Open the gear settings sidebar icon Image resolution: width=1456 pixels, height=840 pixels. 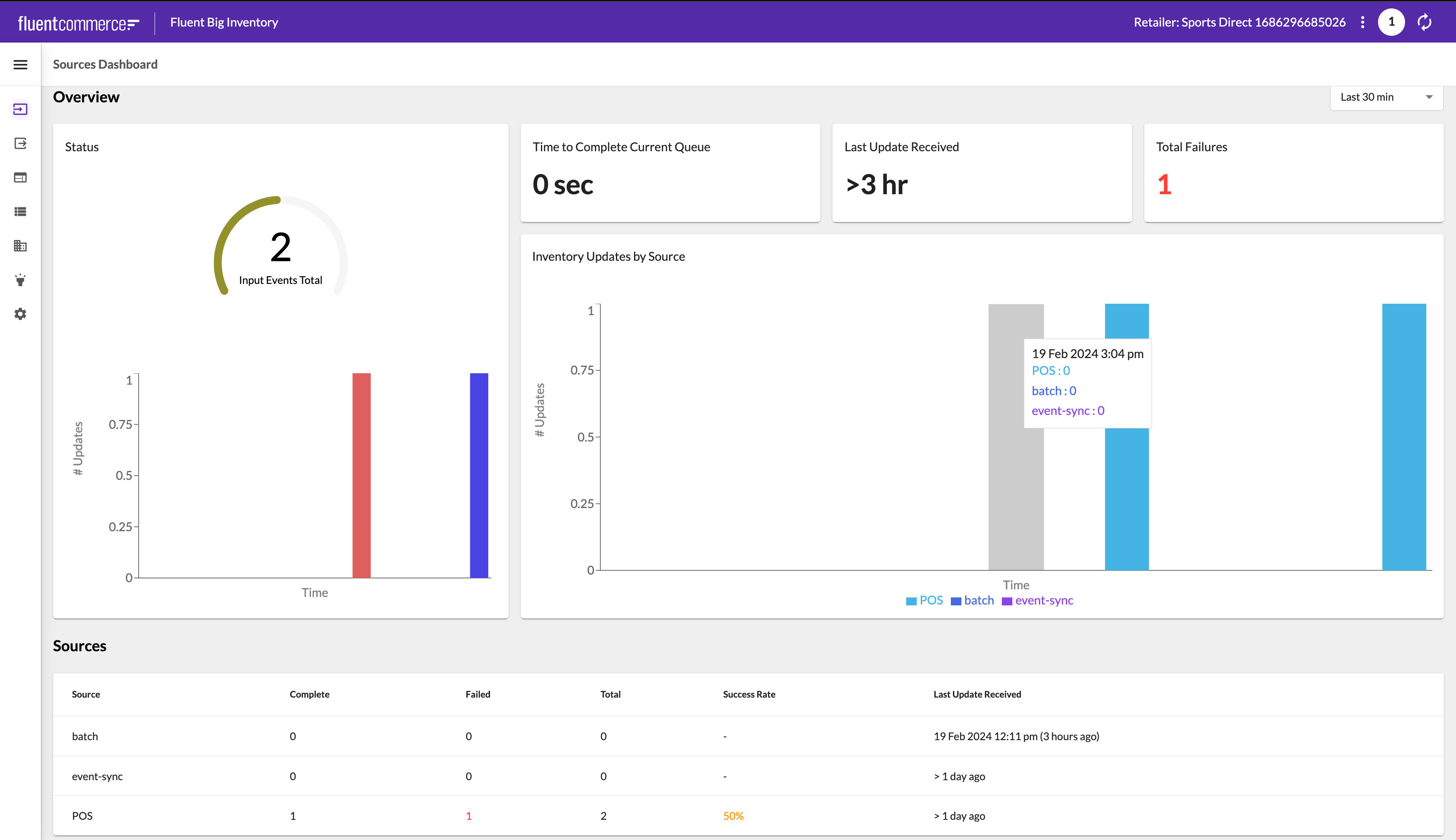[20, 314]
